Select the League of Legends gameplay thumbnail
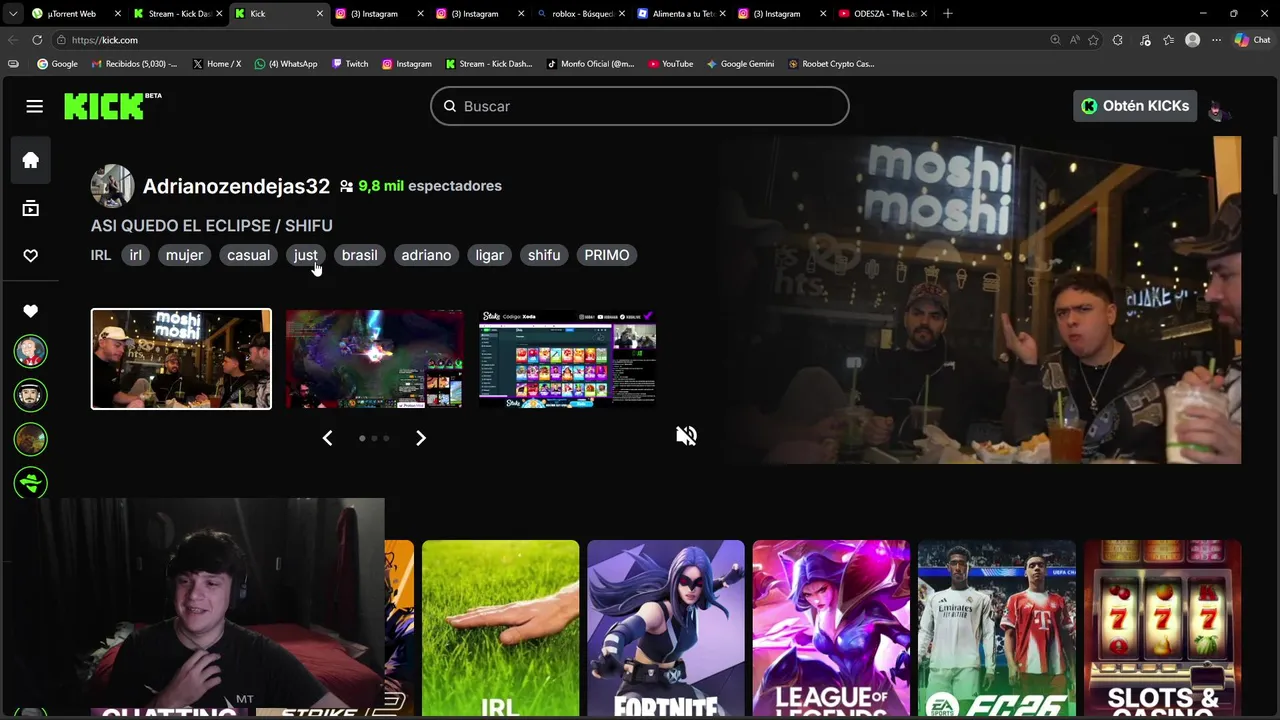The height and width of the screenshot is (720, 1280). point(374,359)
